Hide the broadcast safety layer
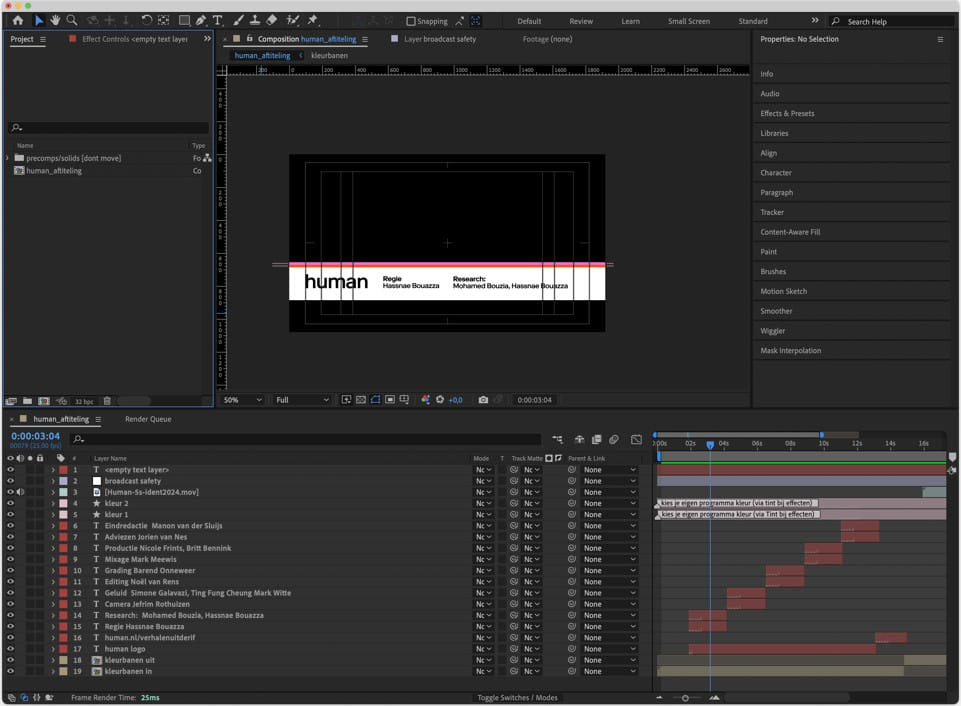The image size is (961, 706). (x=11, y=481)
